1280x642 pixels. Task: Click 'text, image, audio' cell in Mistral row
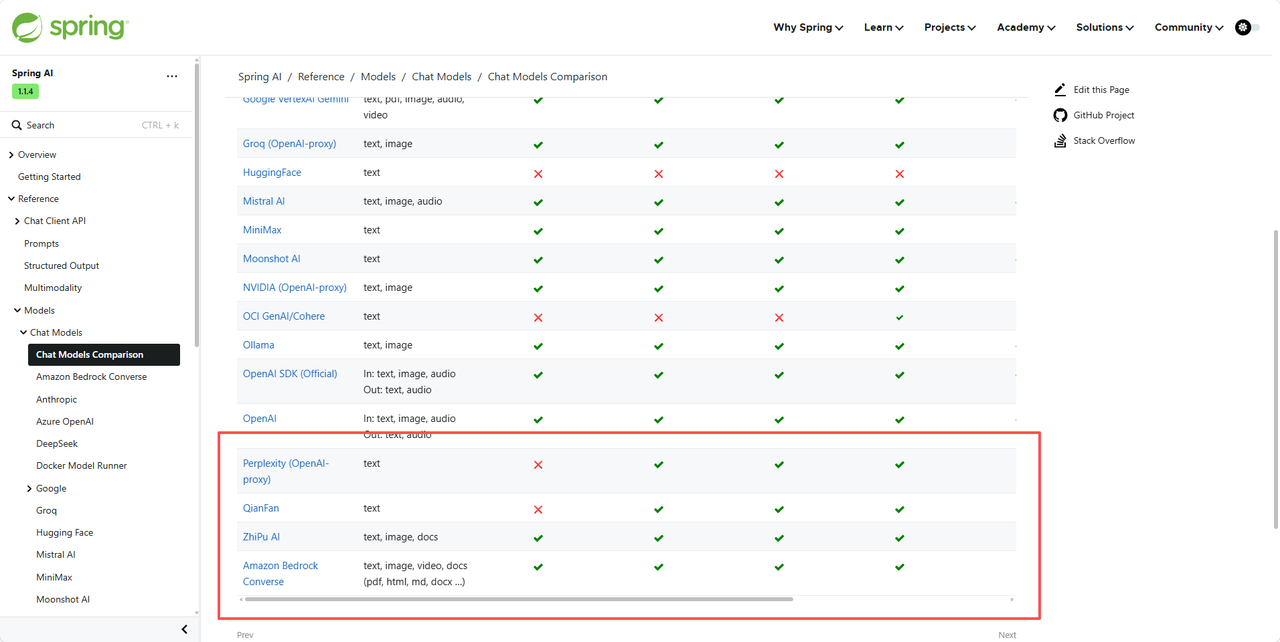402,202
